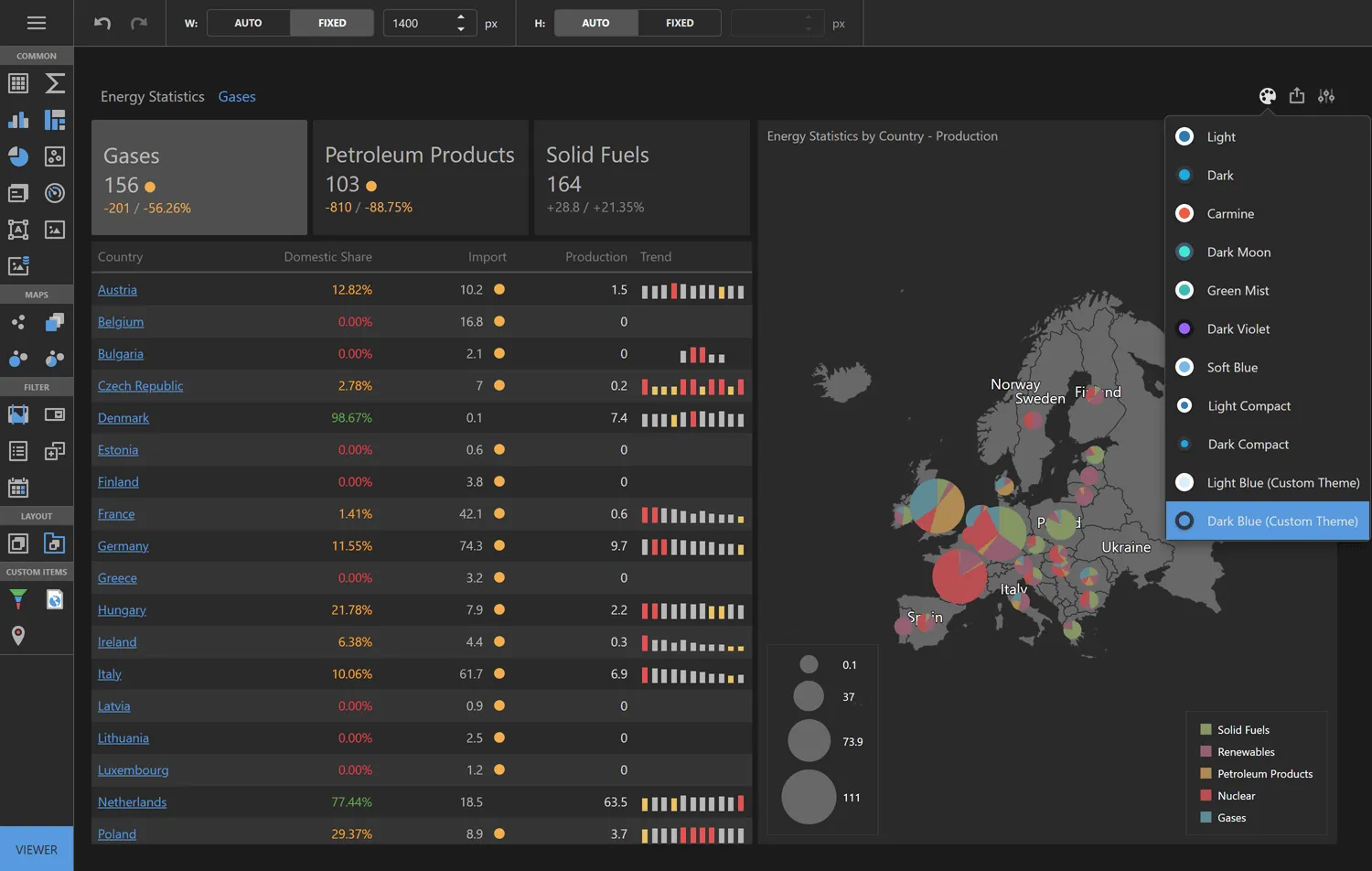Click the Nuclear legend color swatch
Screen dimensions: 1372x871
1206,795
